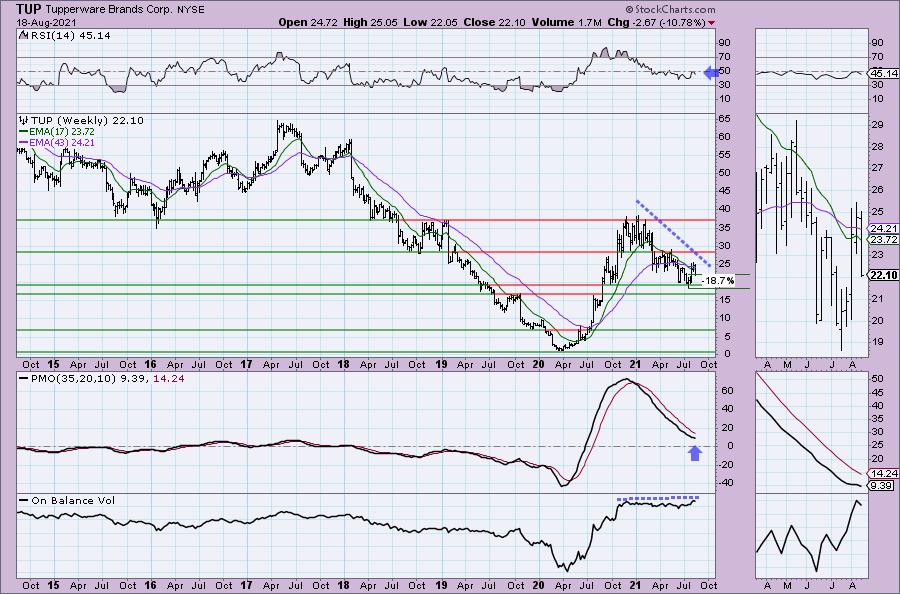The height and width of the screenshot is (594, 900).
Task: Click year 21 on the price chart time axis
Action: (635, 364)
